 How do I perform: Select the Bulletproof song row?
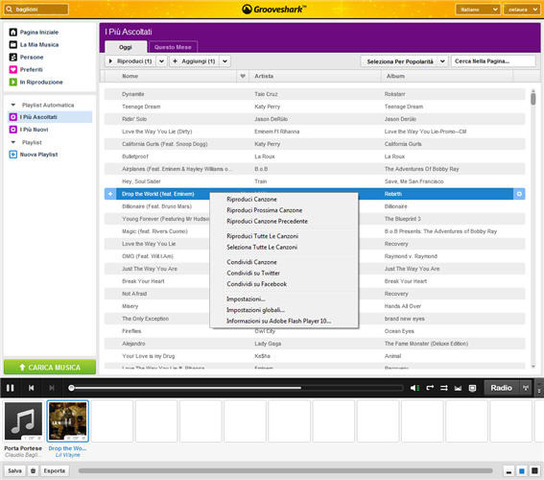315,156
